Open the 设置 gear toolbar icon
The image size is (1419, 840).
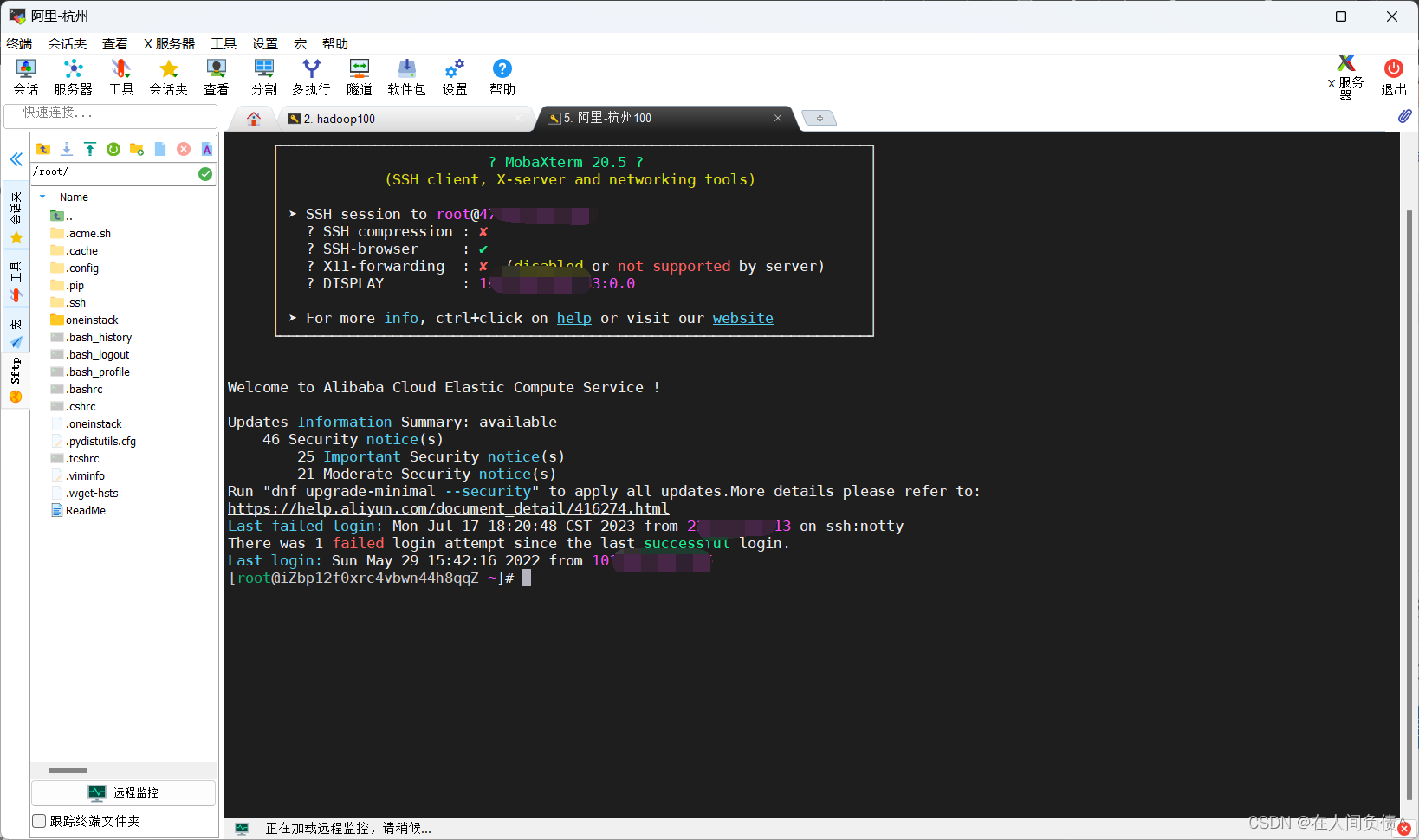point(455,77)
